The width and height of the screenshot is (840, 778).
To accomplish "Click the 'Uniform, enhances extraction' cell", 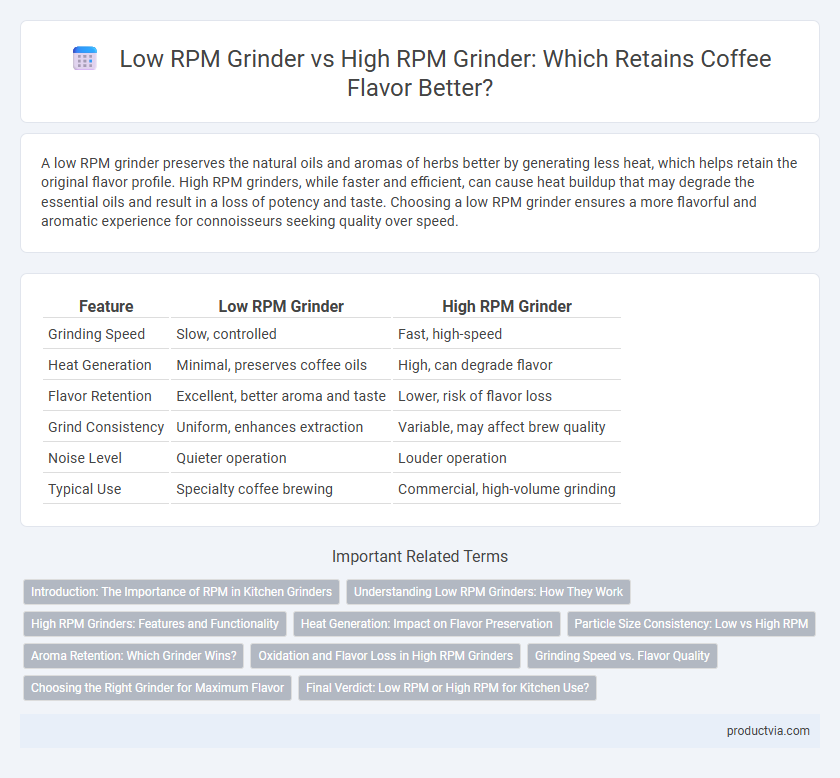I will 269,427.
